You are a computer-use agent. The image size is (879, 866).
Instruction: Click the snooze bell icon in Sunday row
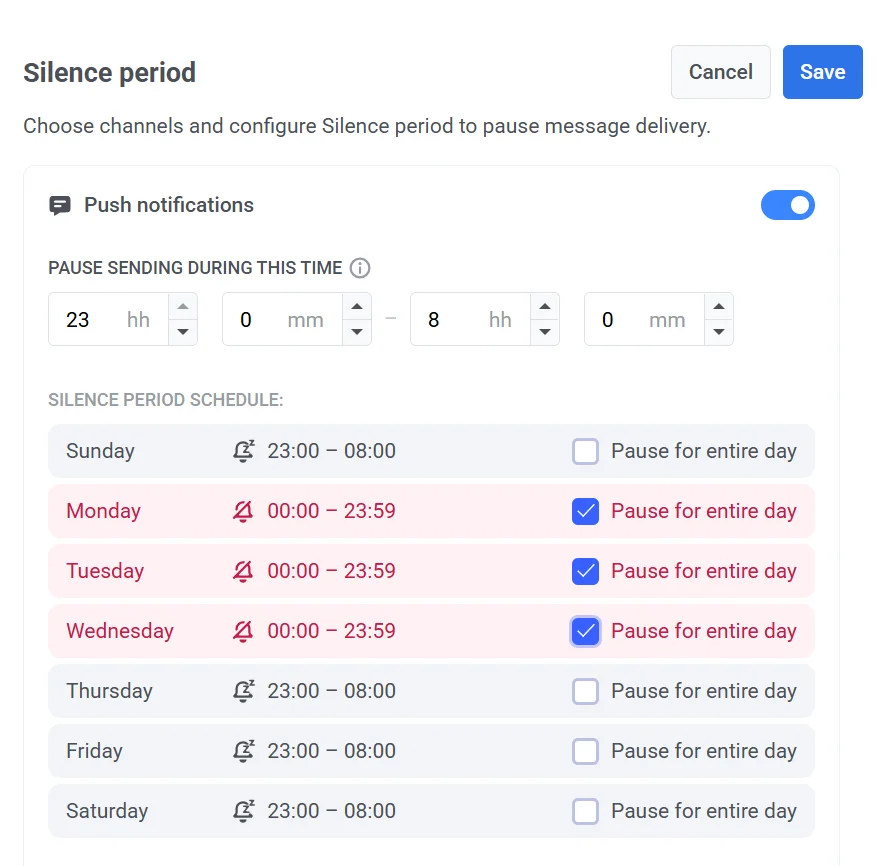click(x=243, y=451)
